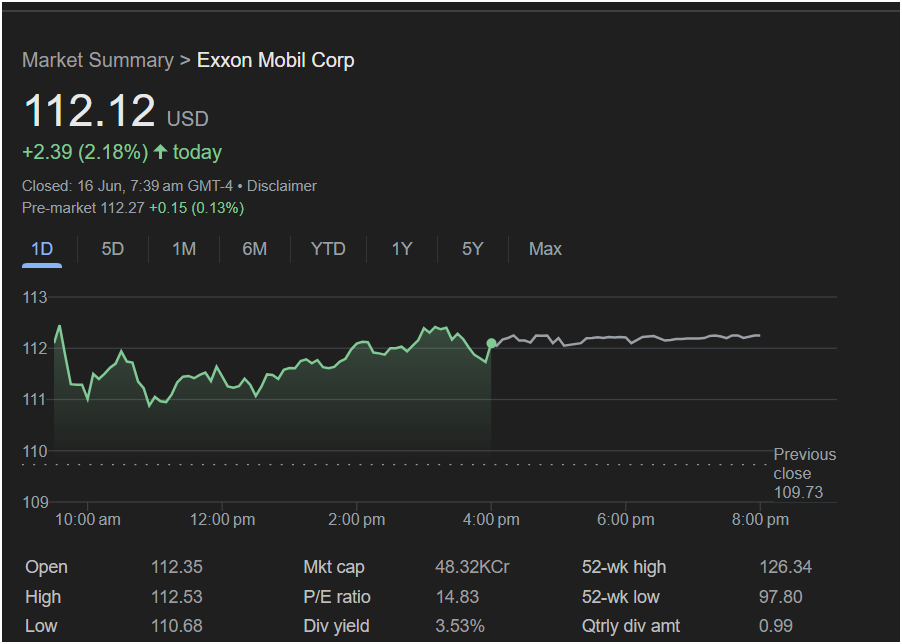Switch to the 1M time range tab

[x=184, y=249]
